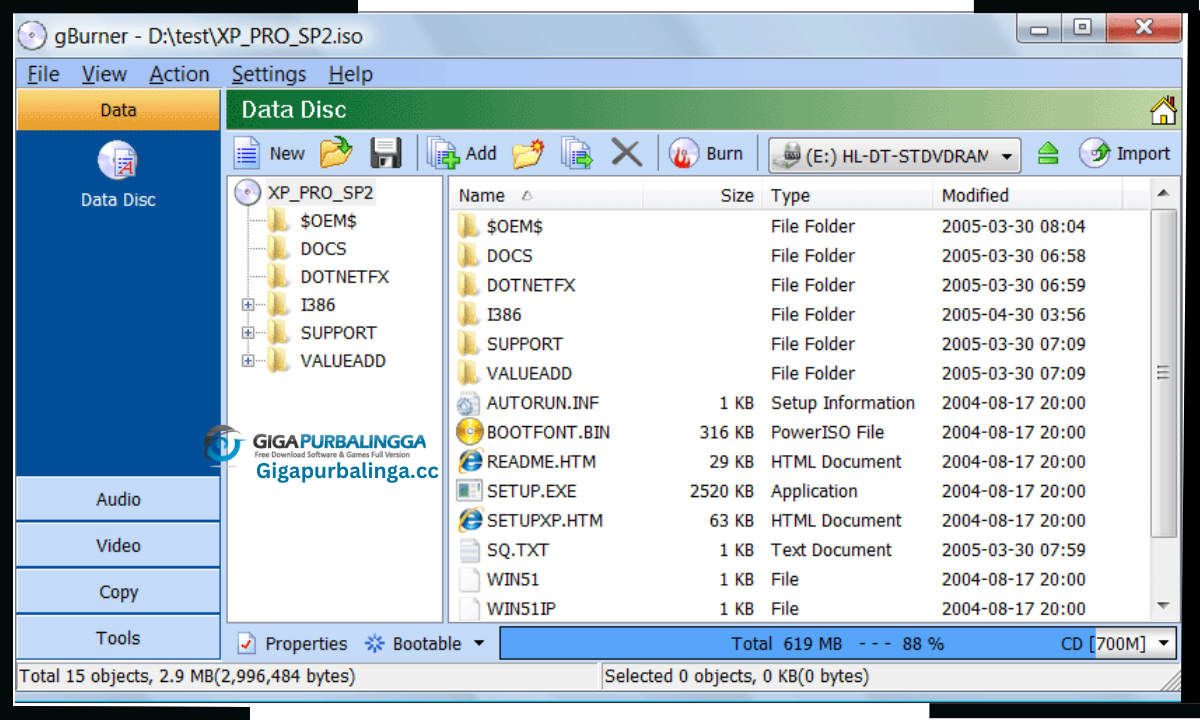Sort by the Modified column header
This screenshot has width=1200, height=720.
click(x=1027, y=195)
